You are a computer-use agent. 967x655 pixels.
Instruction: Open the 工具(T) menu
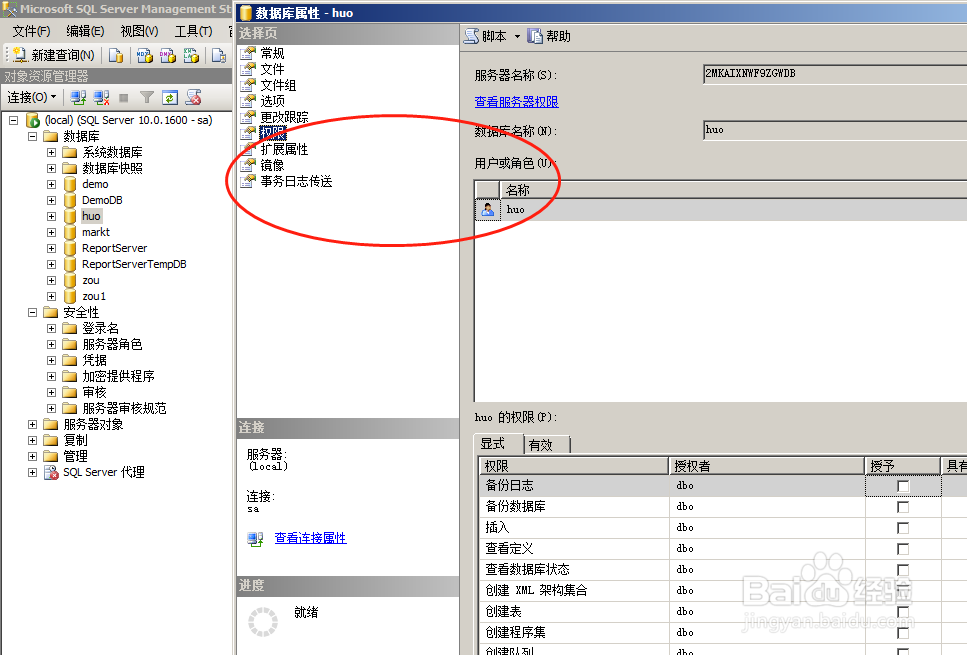(x=193, y=31)
